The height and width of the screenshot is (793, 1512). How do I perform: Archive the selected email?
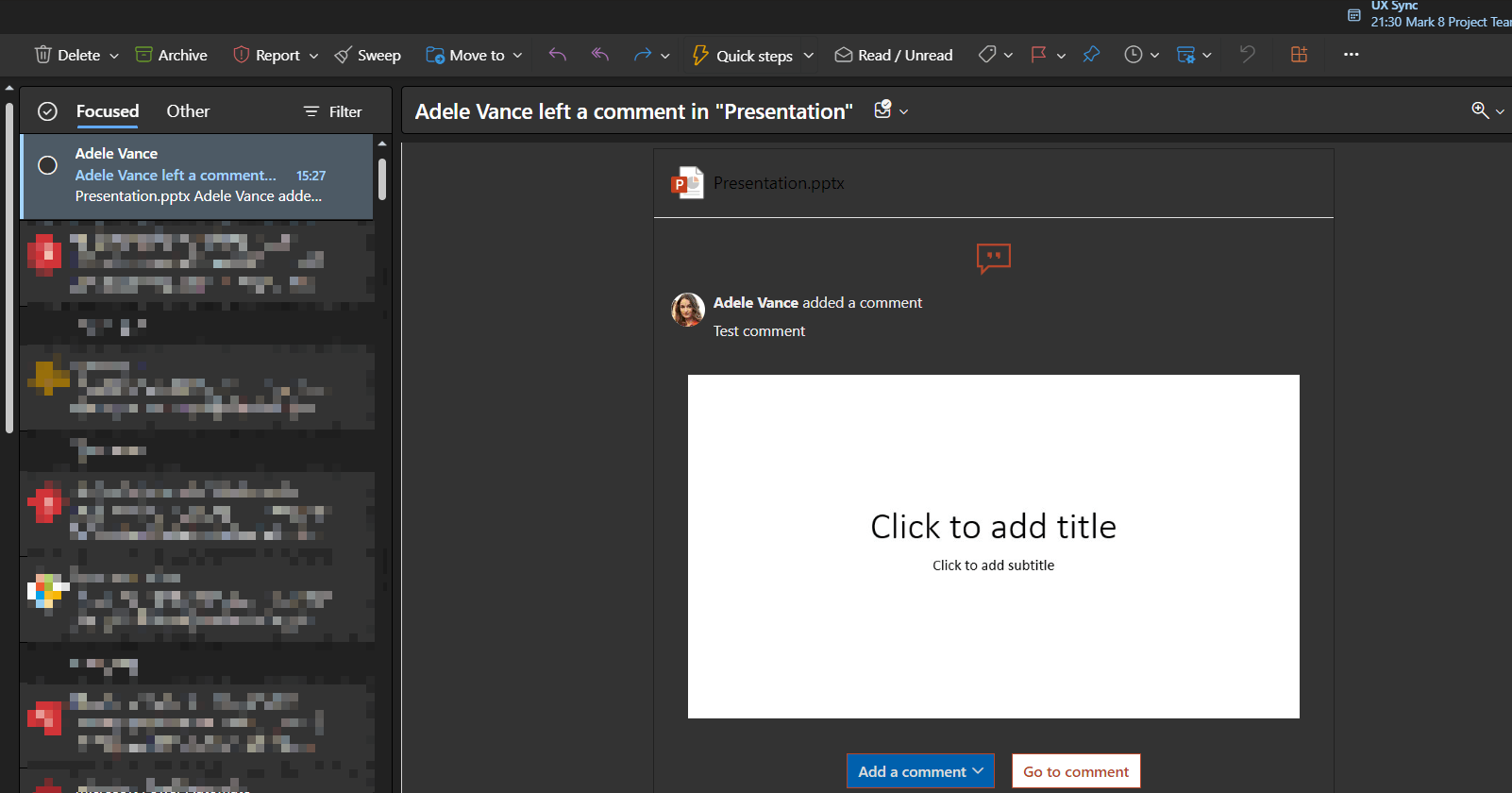click(171, 55)
